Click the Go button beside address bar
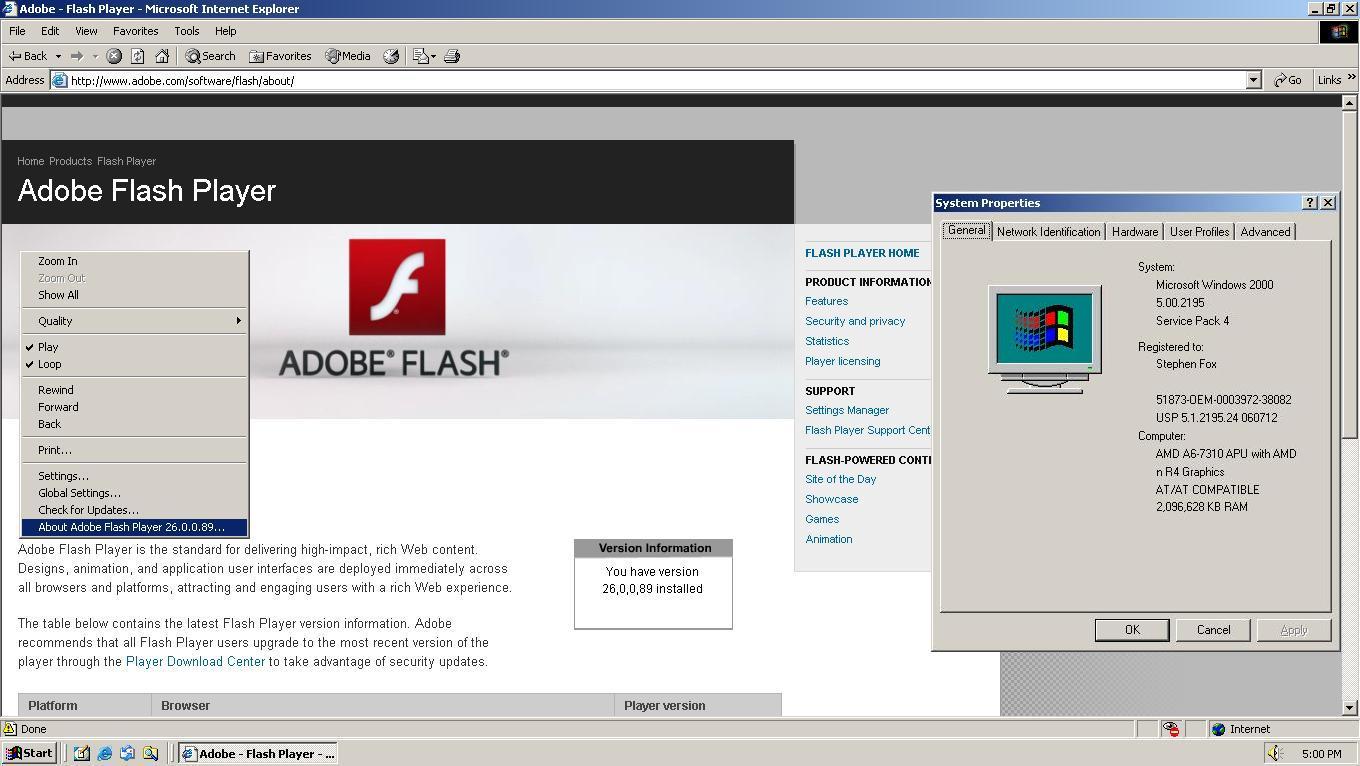This screenshot has height=766, width=1360. (x=1288, y=80)
